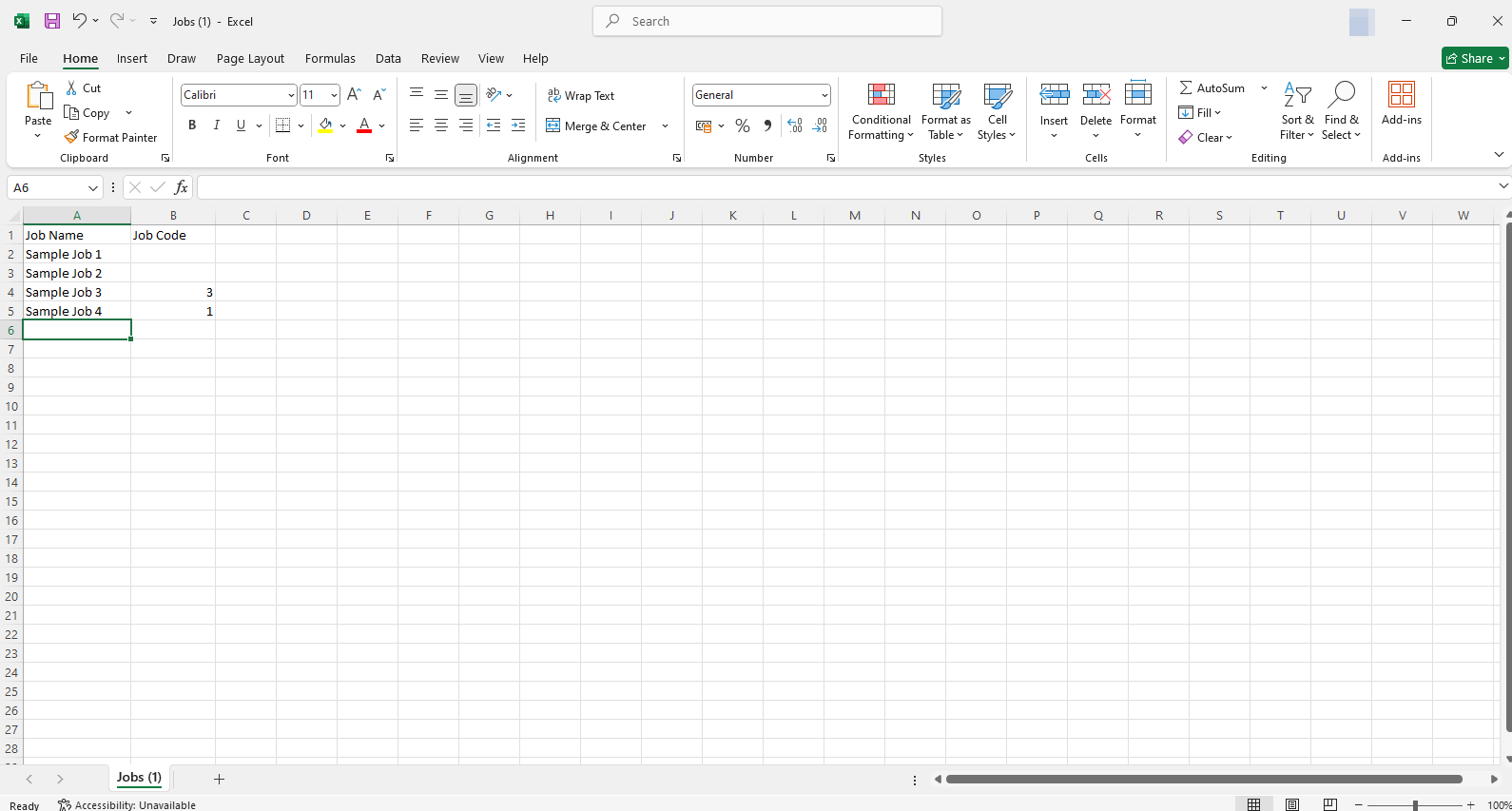Click the AutoSum button

1212,88
